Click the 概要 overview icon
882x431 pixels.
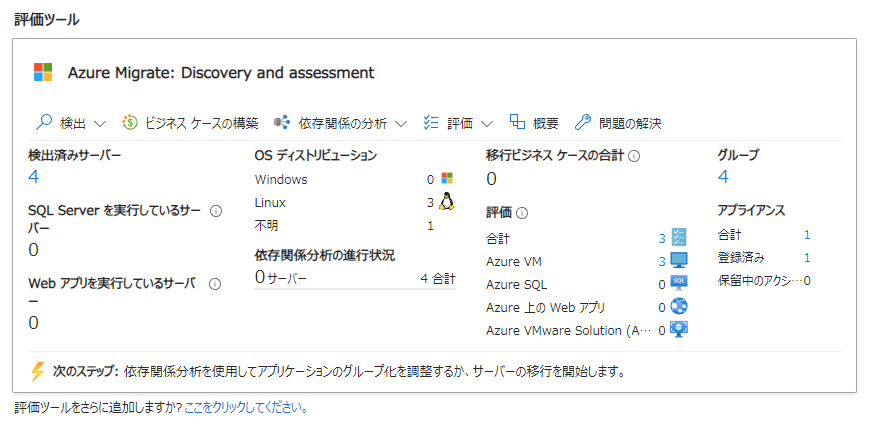[x=517, y=122]
